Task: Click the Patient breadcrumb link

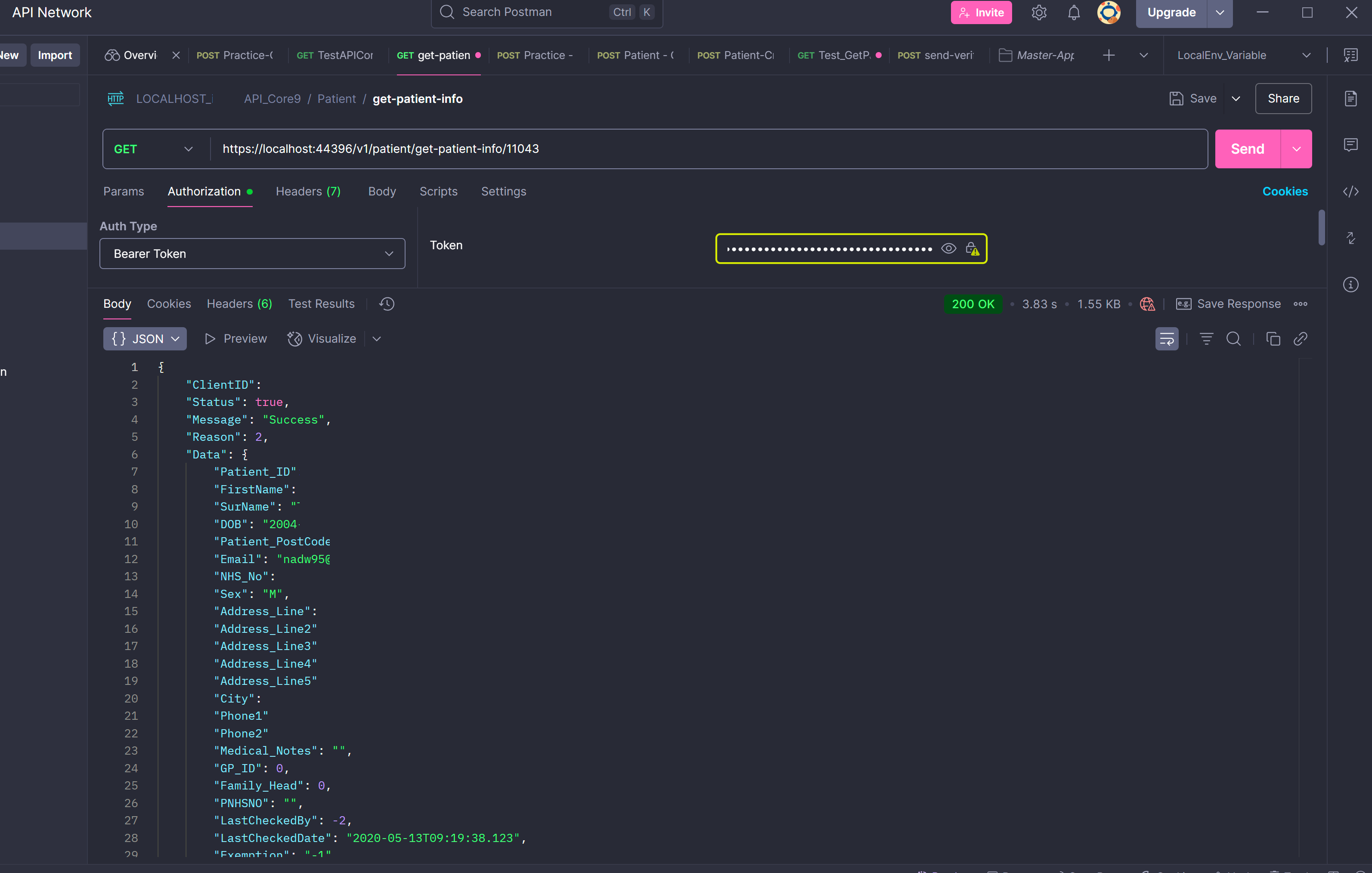Action: click(x=336, y=99)
